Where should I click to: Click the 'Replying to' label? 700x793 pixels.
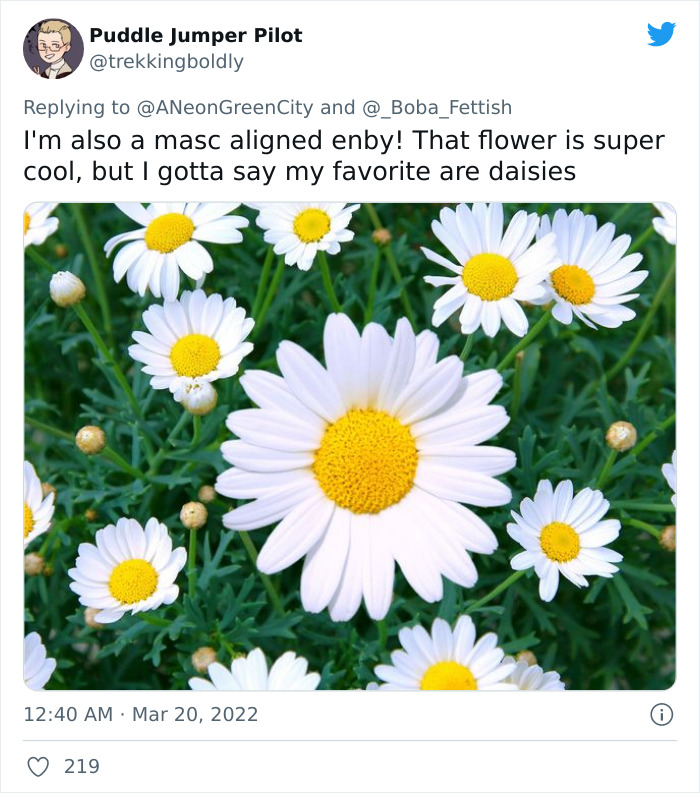77,108
